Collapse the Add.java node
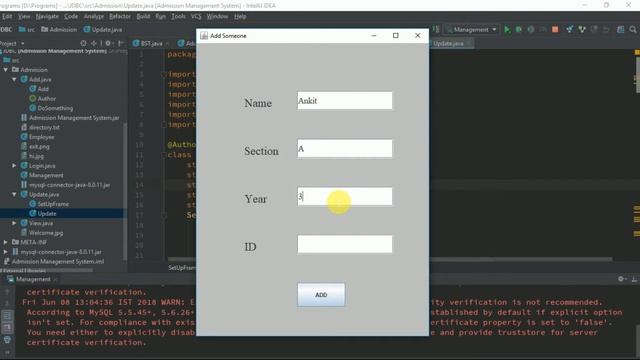Screen dimensions: 640x360 point(14,79)
